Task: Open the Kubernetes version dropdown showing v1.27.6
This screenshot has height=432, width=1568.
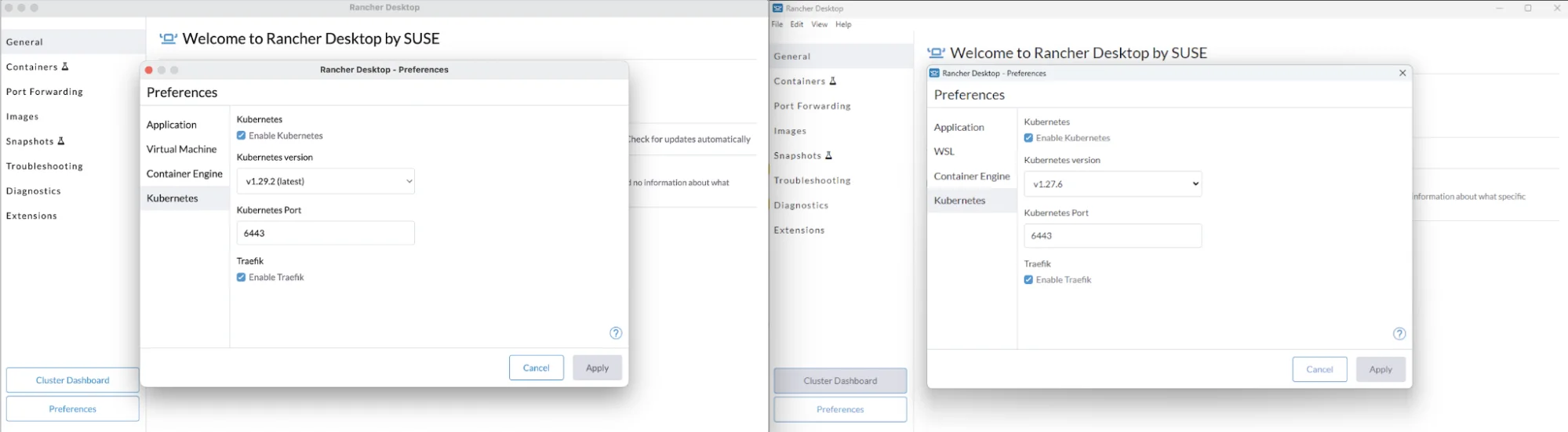Action: tap(1113, 184)
